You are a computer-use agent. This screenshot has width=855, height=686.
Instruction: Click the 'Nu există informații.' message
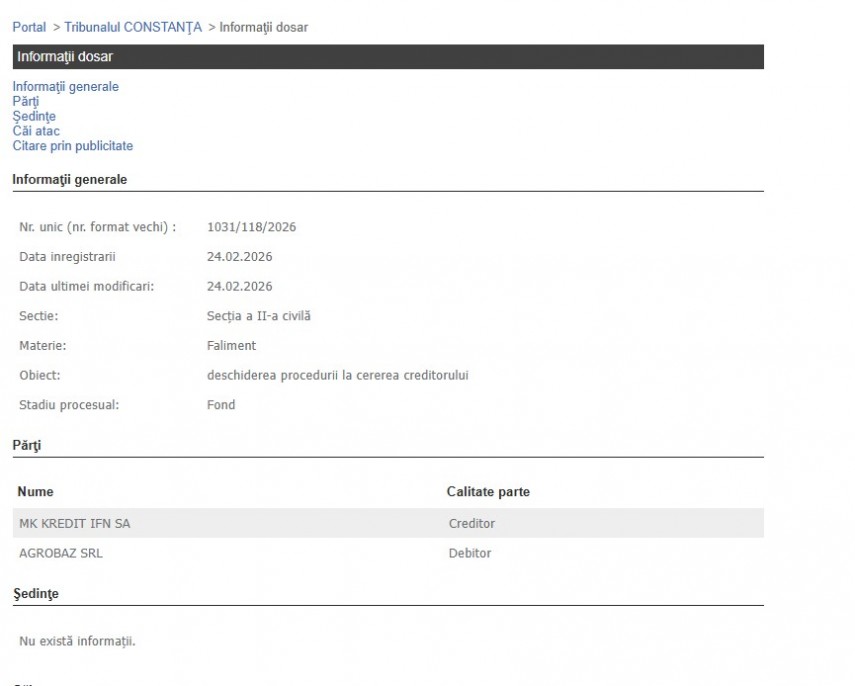pyautogui.click(x=77, y=641)
